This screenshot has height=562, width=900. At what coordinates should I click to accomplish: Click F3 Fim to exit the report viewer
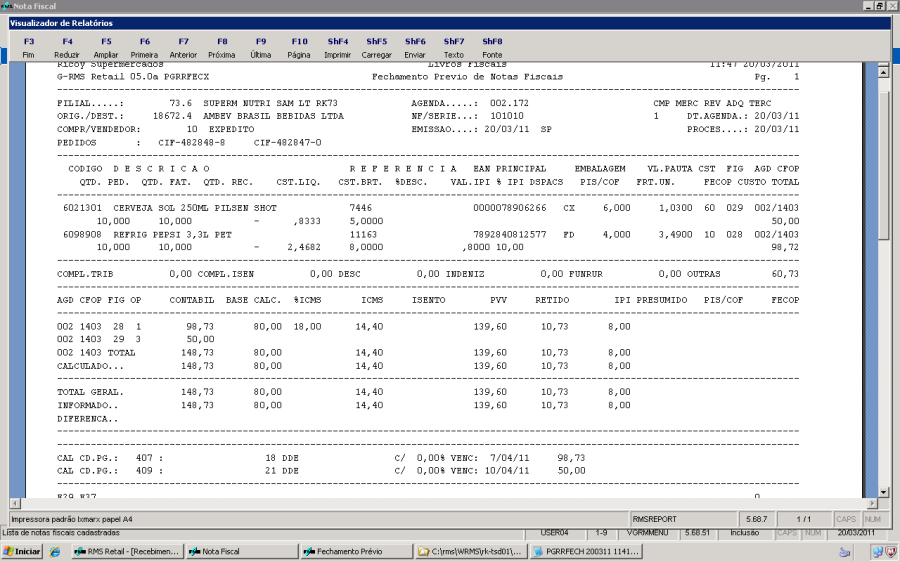pos(29,48)
